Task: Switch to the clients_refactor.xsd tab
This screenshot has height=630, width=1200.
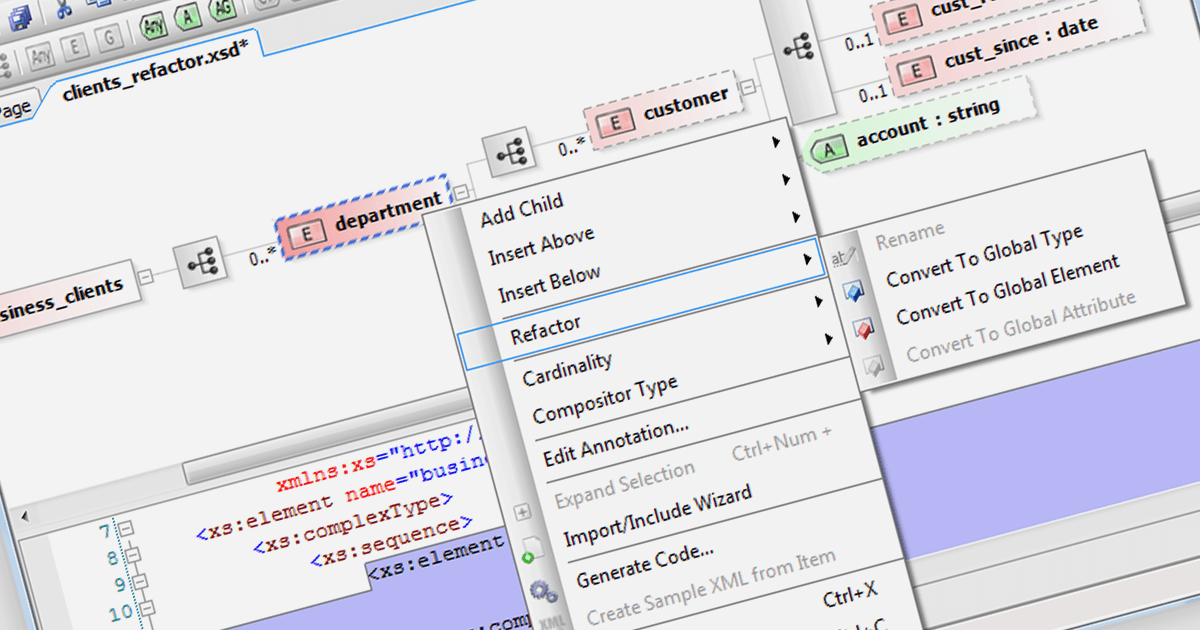Action: [x=150, y=82]
